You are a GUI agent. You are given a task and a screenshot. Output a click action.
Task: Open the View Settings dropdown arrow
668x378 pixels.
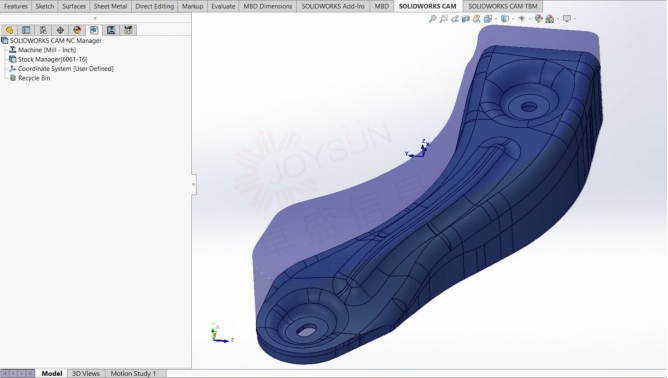575,19
